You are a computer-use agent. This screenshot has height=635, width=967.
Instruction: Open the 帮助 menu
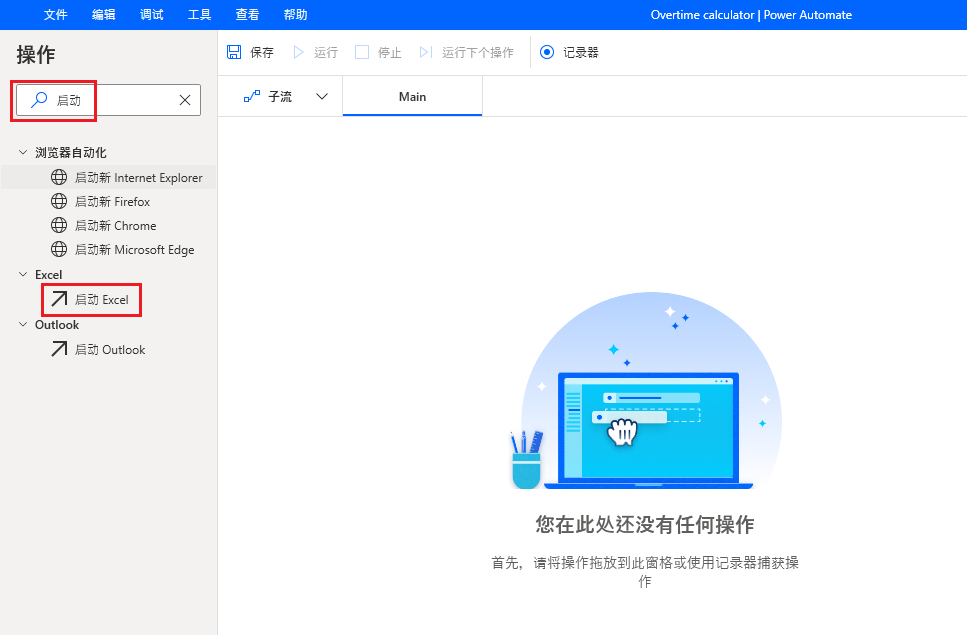point(294,14)
